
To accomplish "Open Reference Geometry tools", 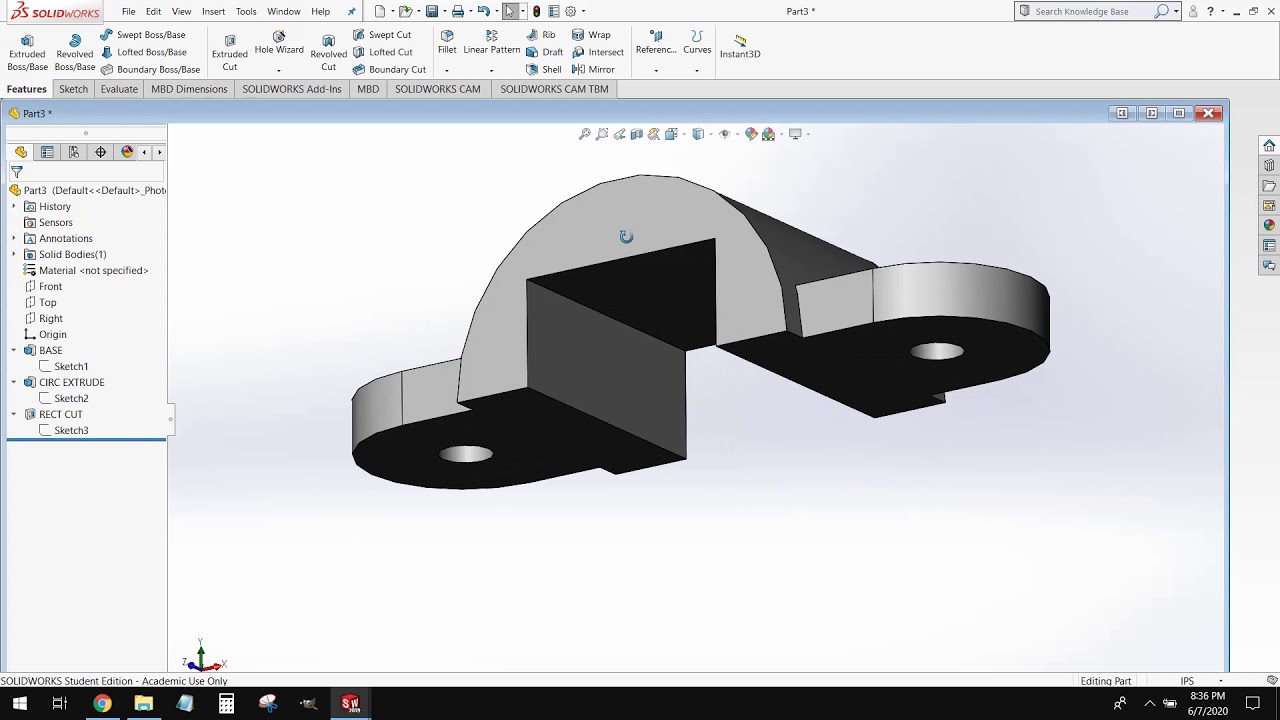I will [x=656, y=43].
